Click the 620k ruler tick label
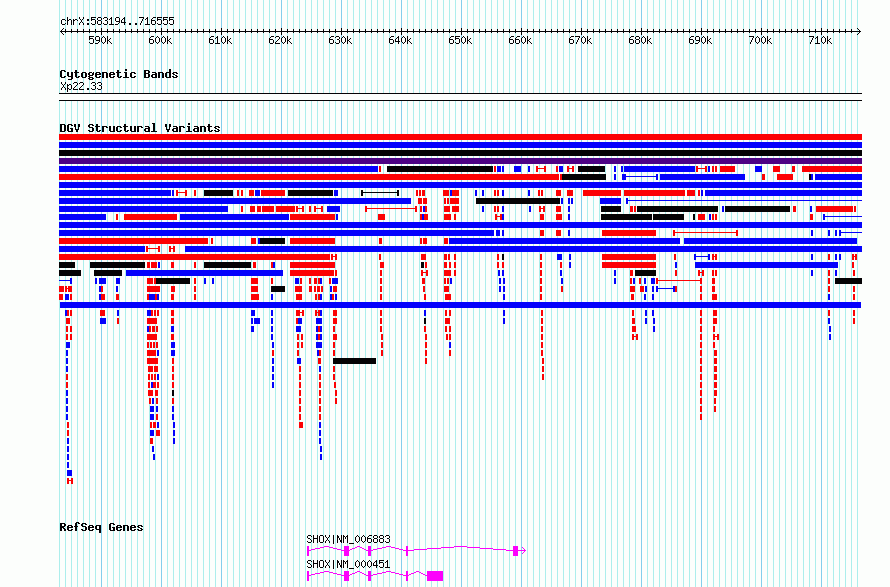Screen dimensions: 890x587 click(x=280, y=40)
